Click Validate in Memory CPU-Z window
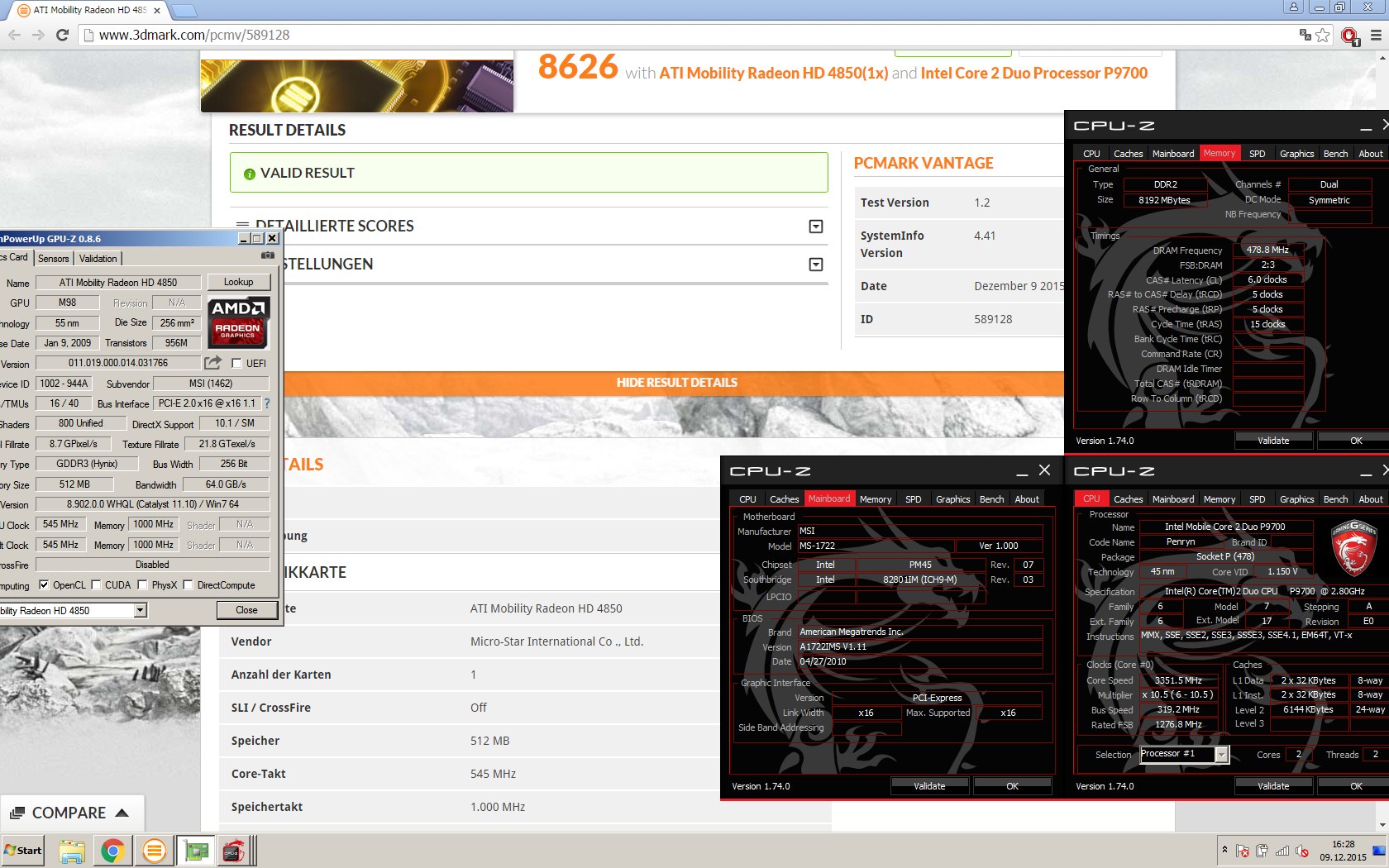This screenshot has width=1389, height=868. (1273, 441)
